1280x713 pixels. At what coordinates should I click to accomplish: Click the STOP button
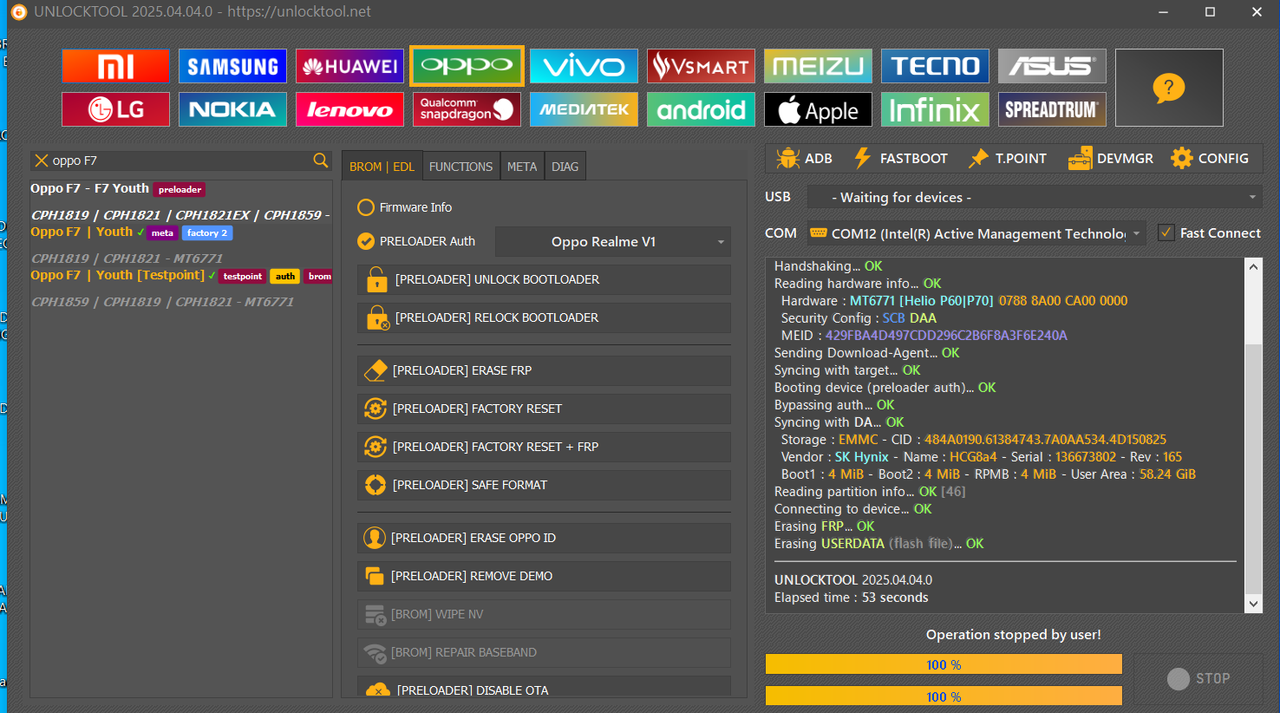point(1198,679)
